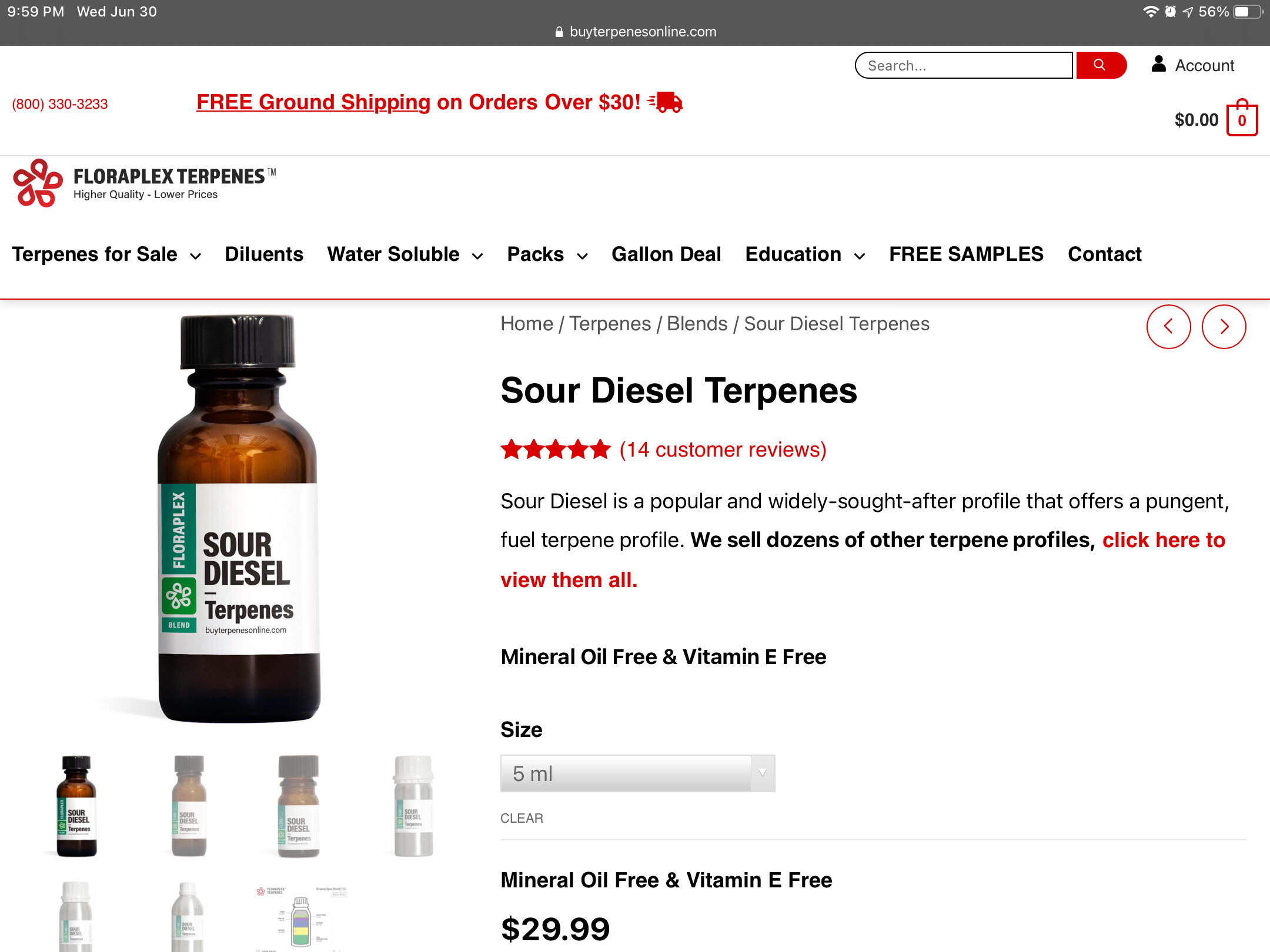Open the shopping bag cart icon

[x=1242, y=118]
